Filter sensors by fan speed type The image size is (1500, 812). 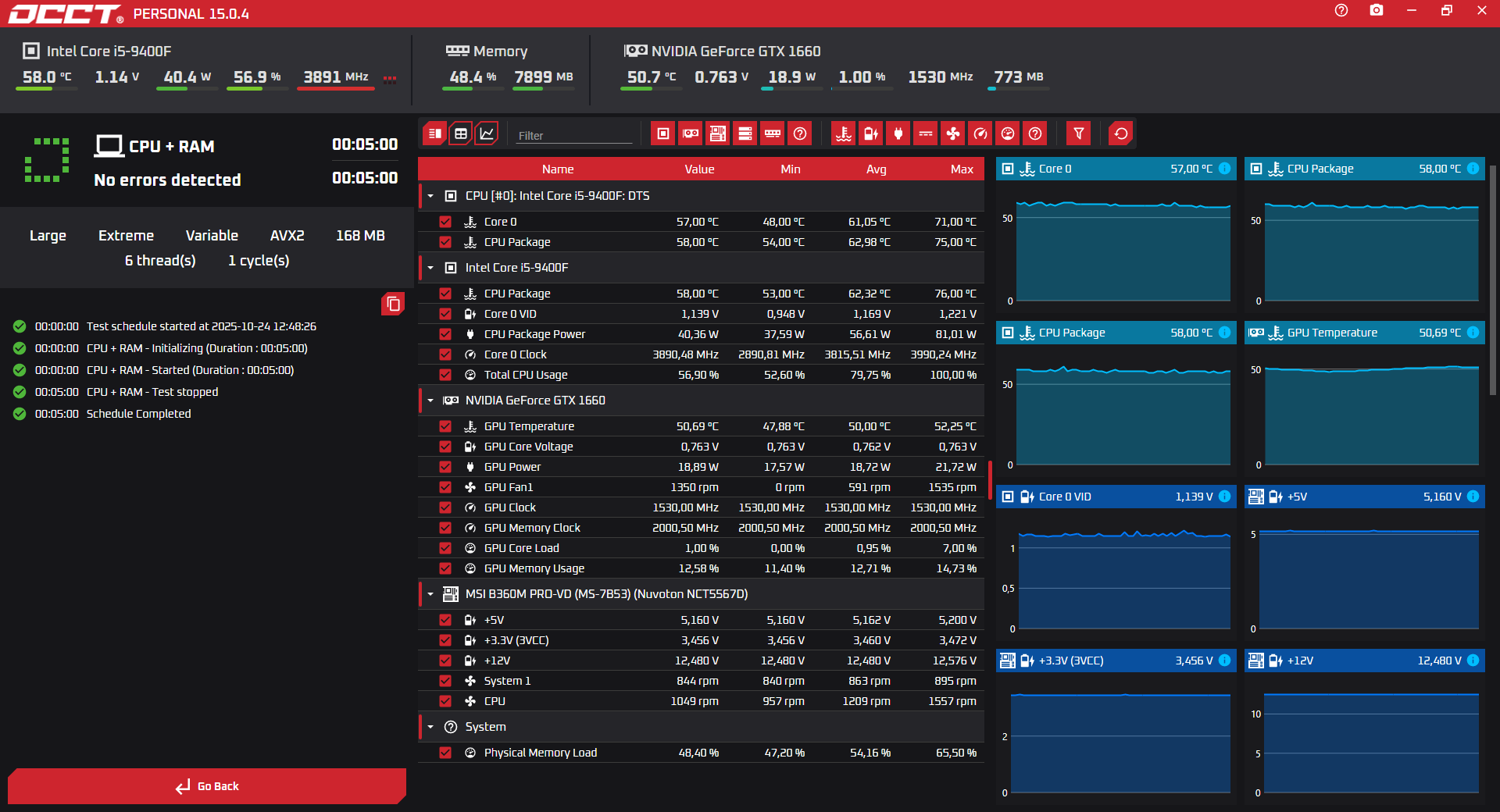coord(953,134)
